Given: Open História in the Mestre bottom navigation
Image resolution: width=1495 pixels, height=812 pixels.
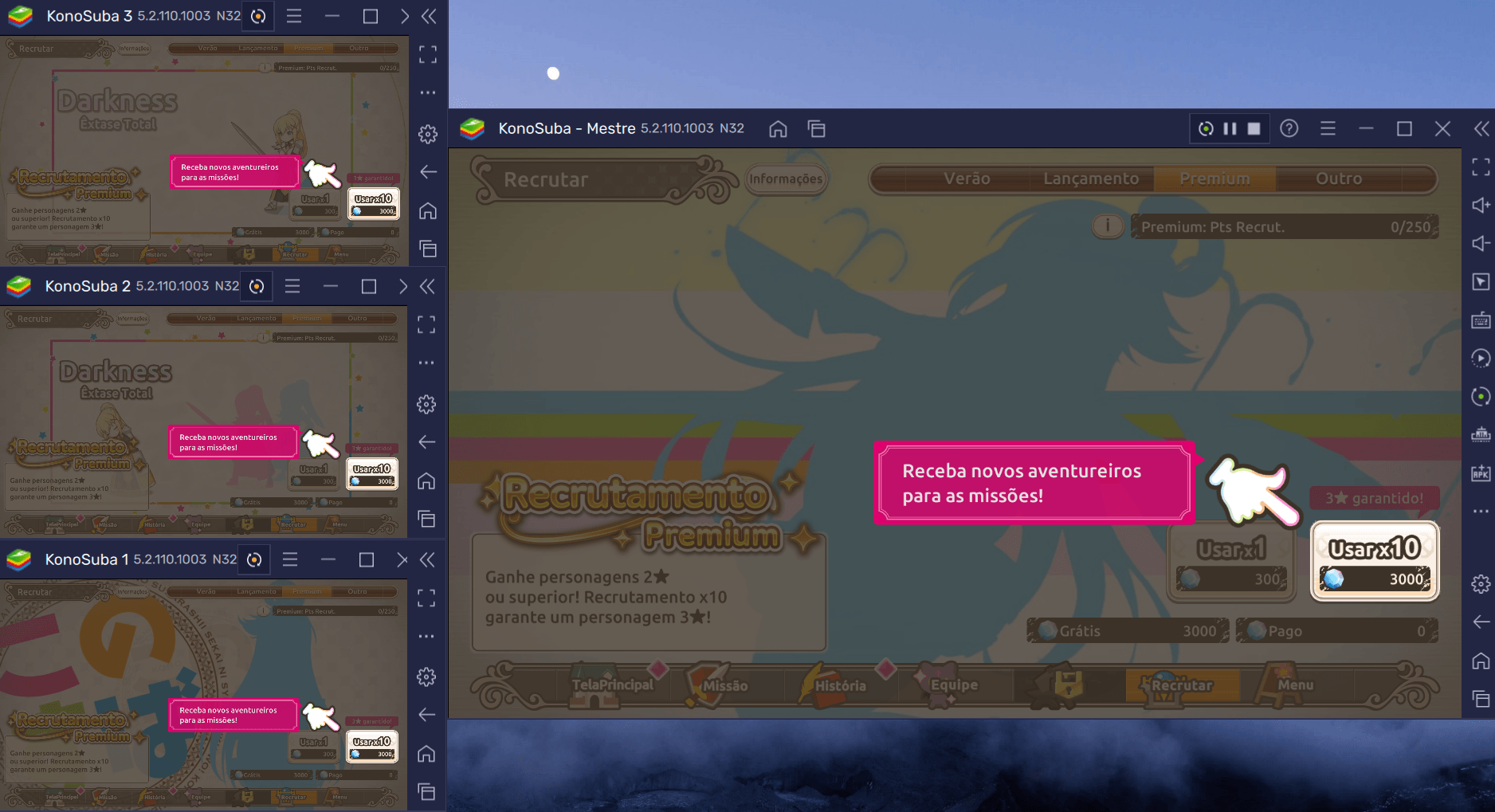Looking at the screenshot, I should pos(840,685).
